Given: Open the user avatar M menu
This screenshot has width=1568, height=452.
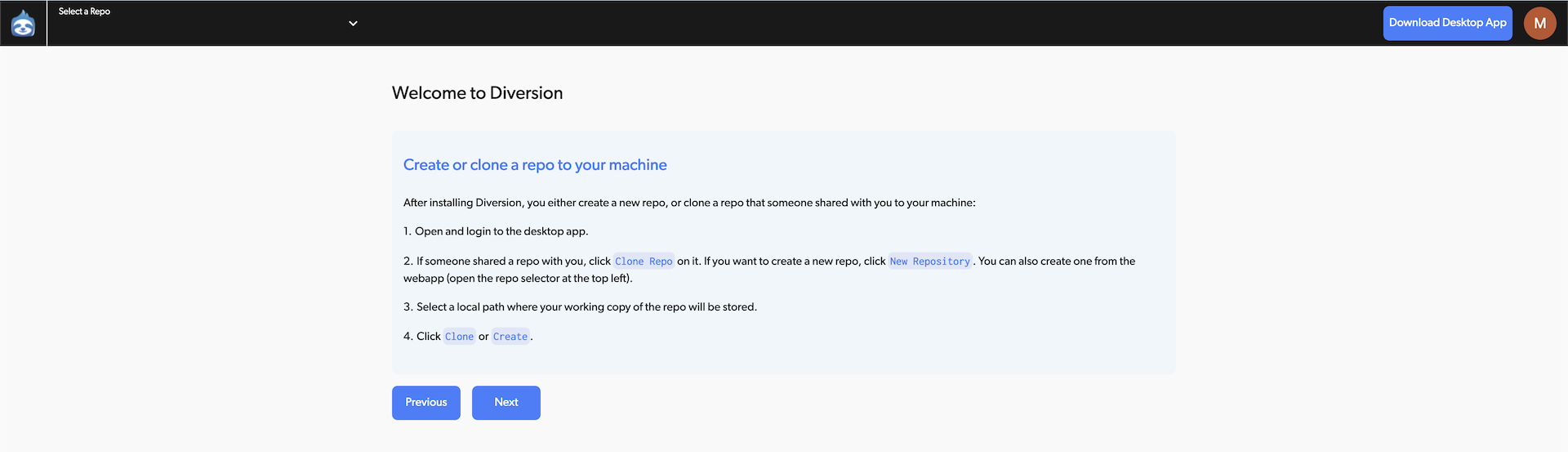Looking at the screenshot, I should [1539, 23].
